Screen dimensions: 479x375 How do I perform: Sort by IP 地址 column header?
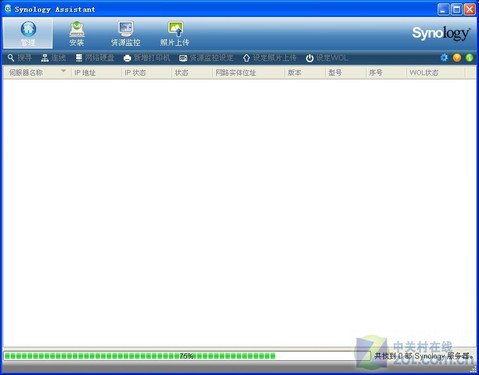[x=96, y=73]
